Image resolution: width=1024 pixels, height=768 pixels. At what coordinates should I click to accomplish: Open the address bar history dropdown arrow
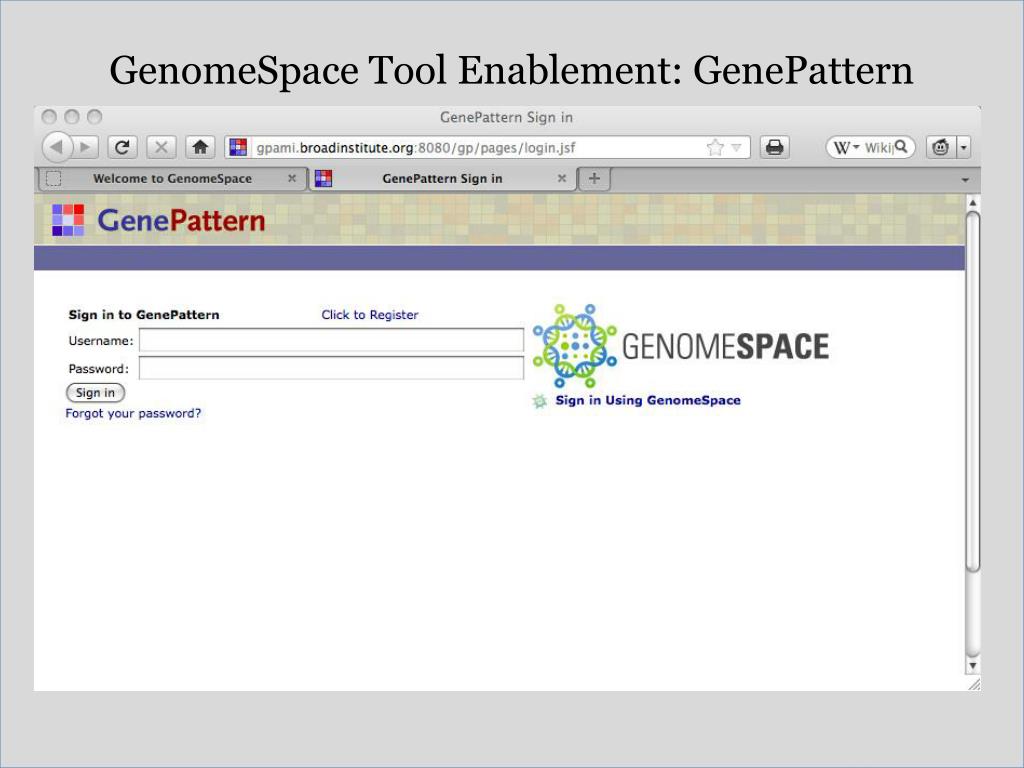[x=736, y=148]
